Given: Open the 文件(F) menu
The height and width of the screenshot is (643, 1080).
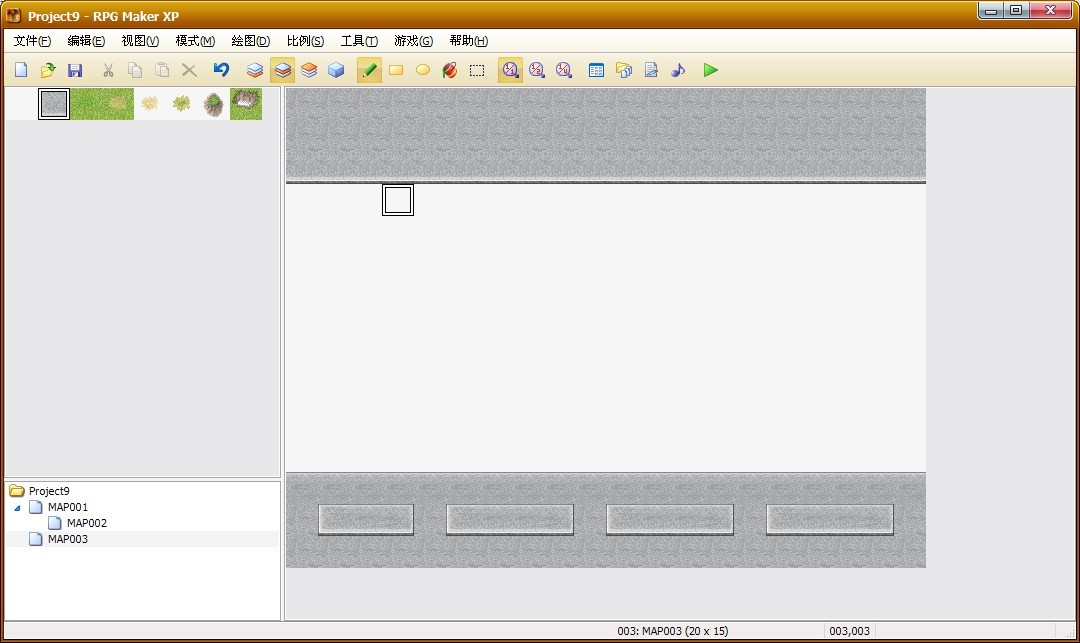Looking at the screenshot, I should [x=32, y=41].
